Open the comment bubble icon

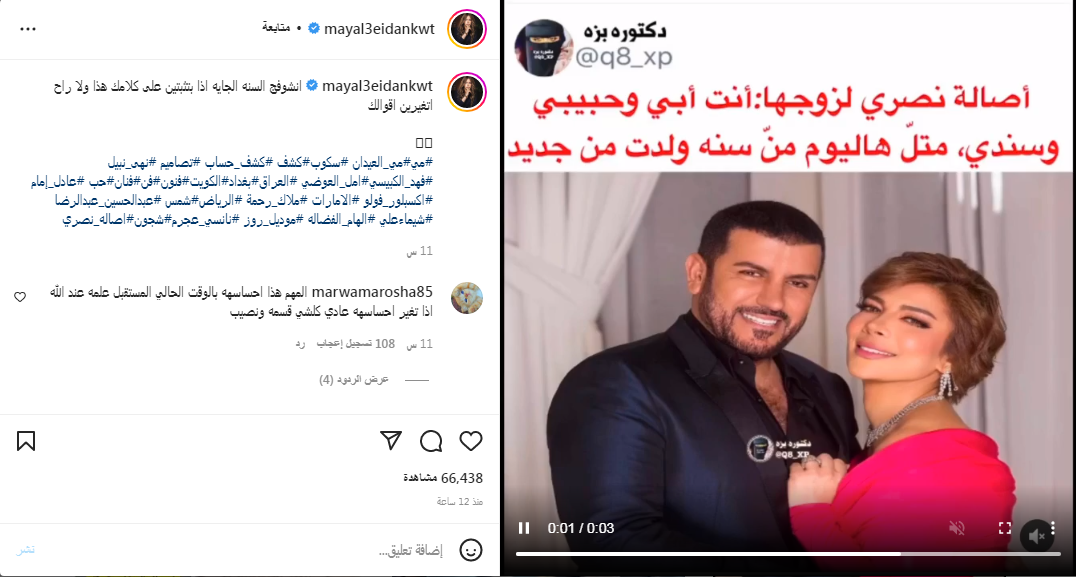pyautogui.click(x=431, y=441)
